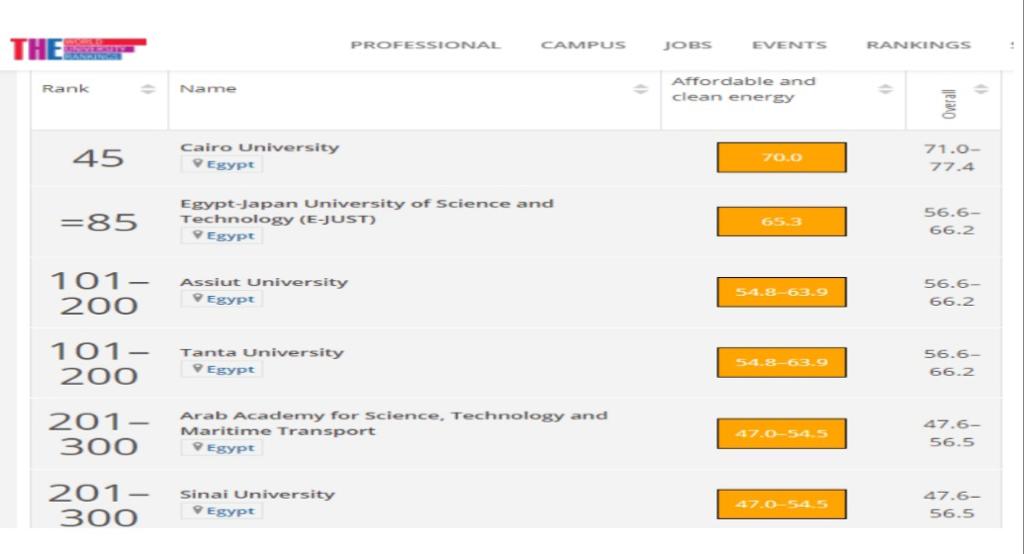Sort table by Rank column arrows
The height and width of the screenshot is (554, 1024).
pyautogui.click(x=148, y=90)
